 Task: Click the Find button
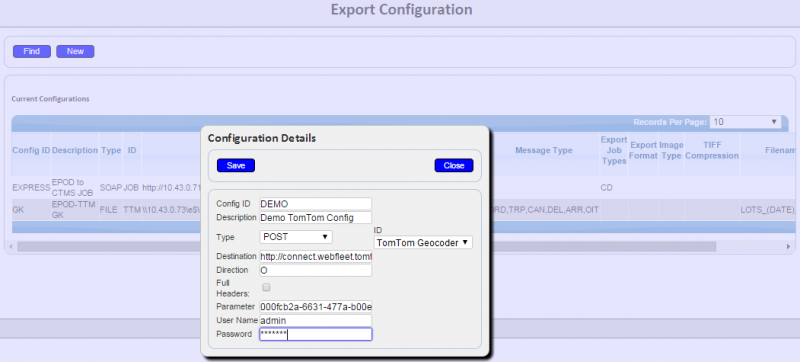[32, 51]
